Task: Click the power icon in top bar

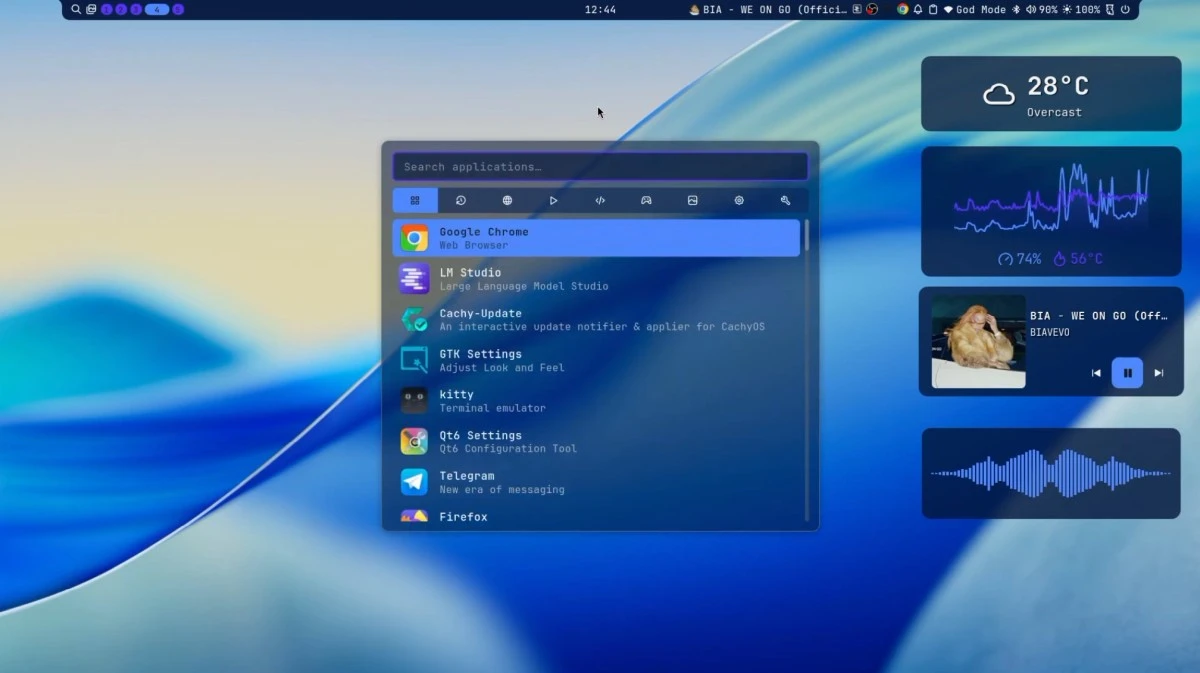Action: (1125, 9)
